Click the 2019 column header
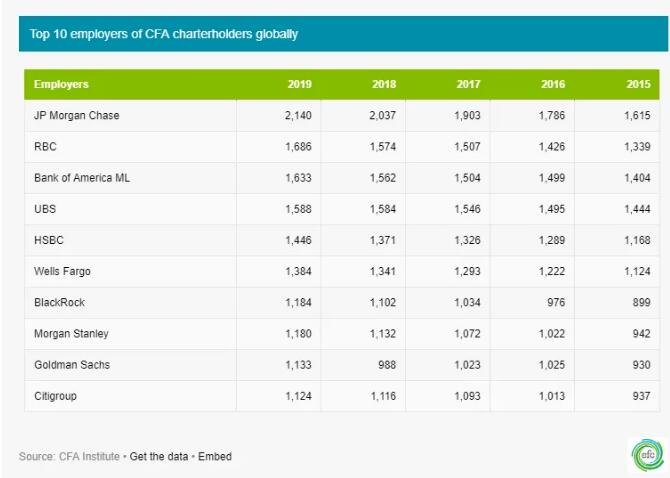This screenshot has width=670, height=478. click(x=299, y=84)
